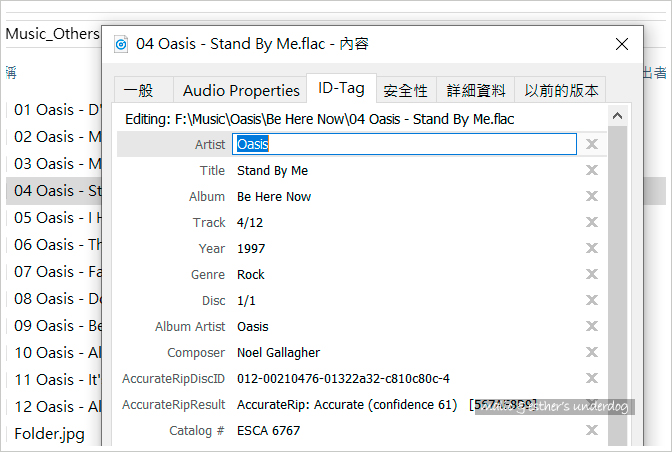672x452 pixels.
Task: Clear the Title tag with its X icon
Action: pos(592,170)
